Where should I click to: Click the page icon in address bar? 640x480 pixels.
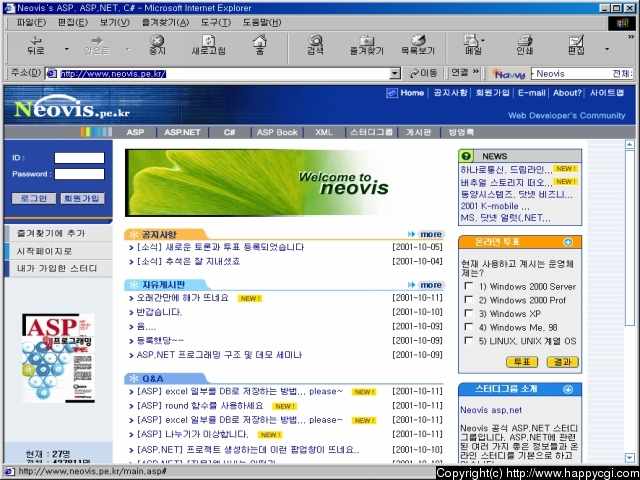point(52,73)
